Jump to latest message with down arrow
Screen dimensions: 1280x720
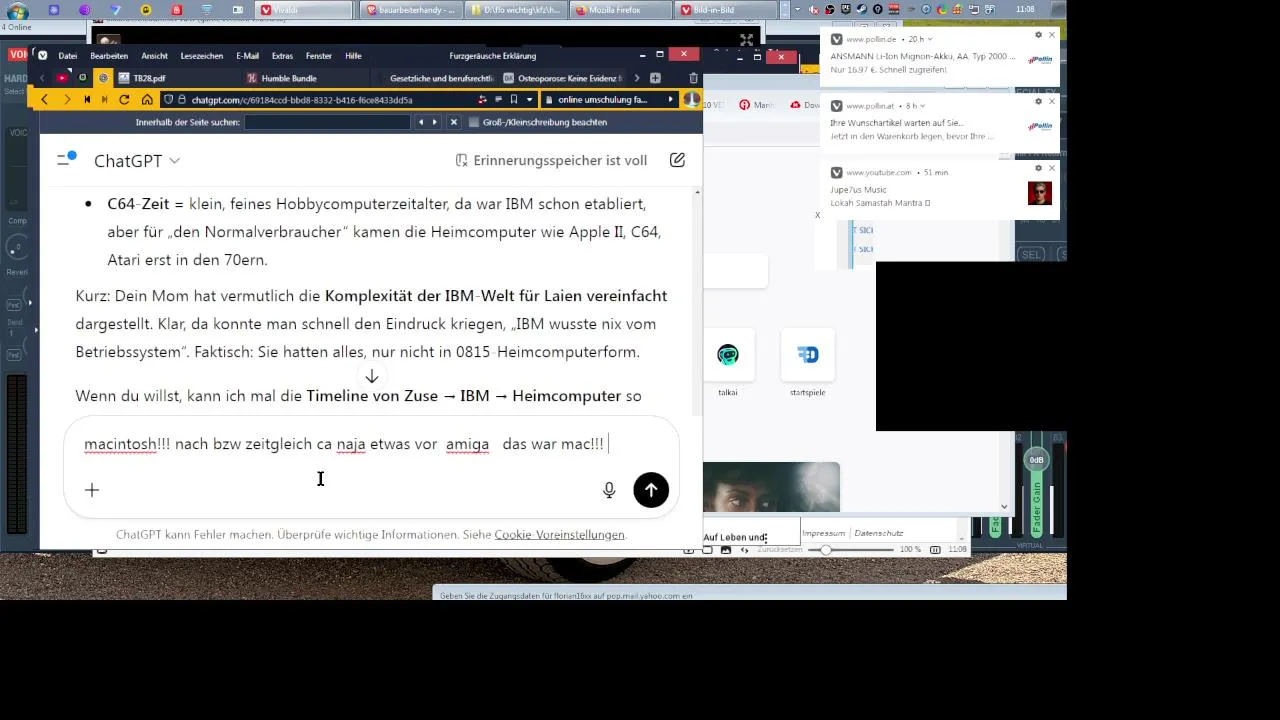(371, 376)
